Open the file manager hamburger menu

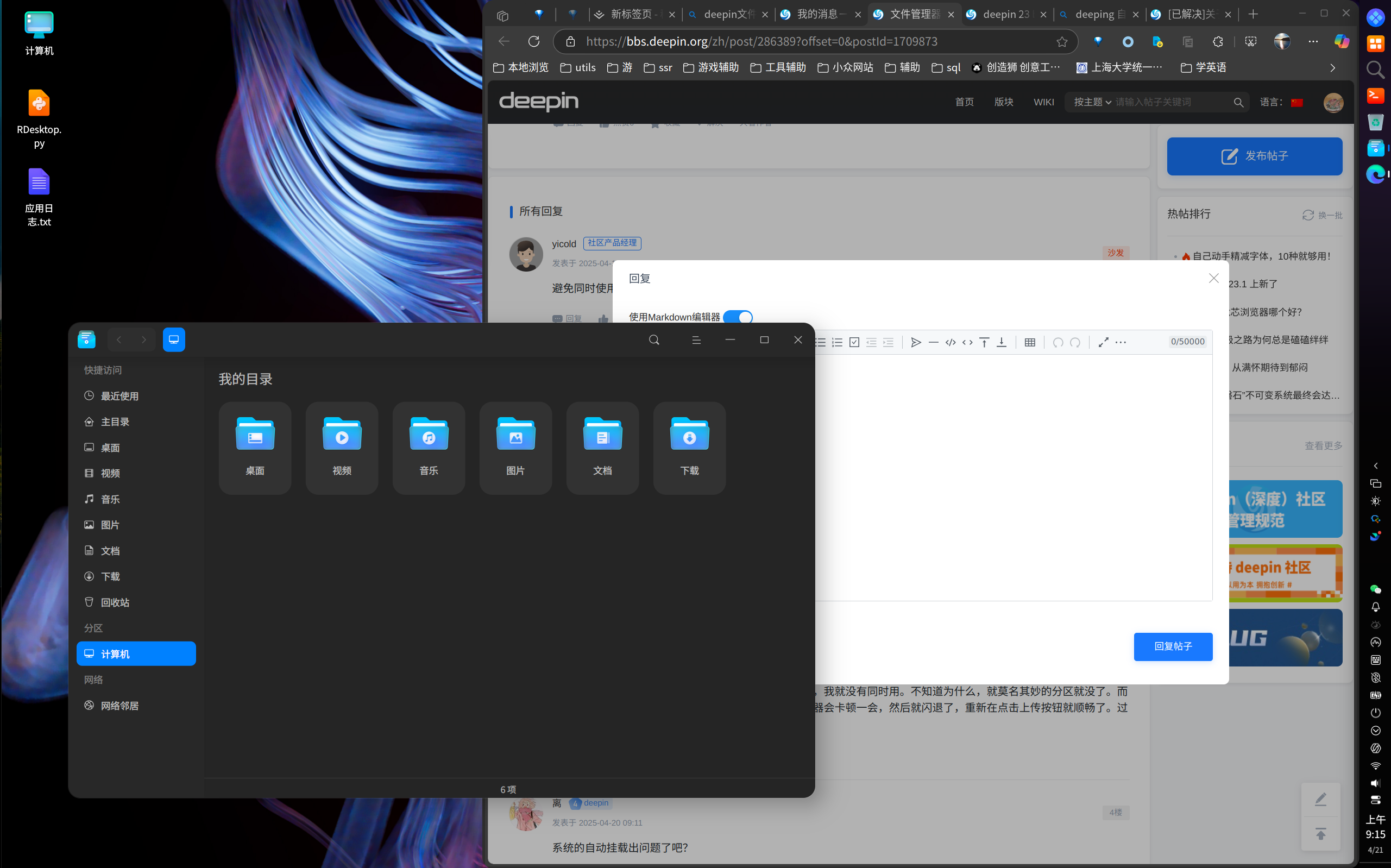[x=696, y=340]
